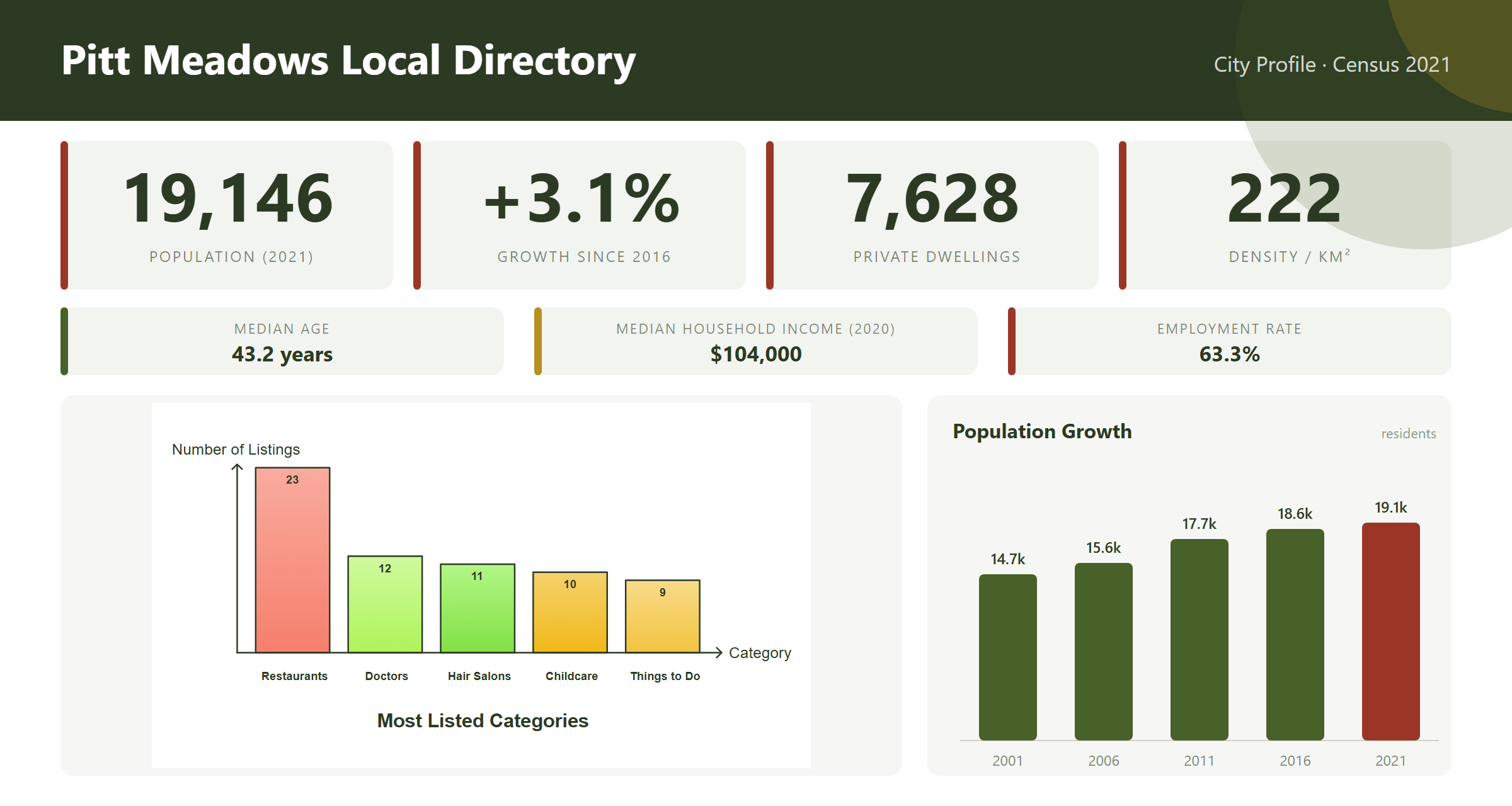
Task: Click the Childcare bar showing 10
Action: (570, 612)
